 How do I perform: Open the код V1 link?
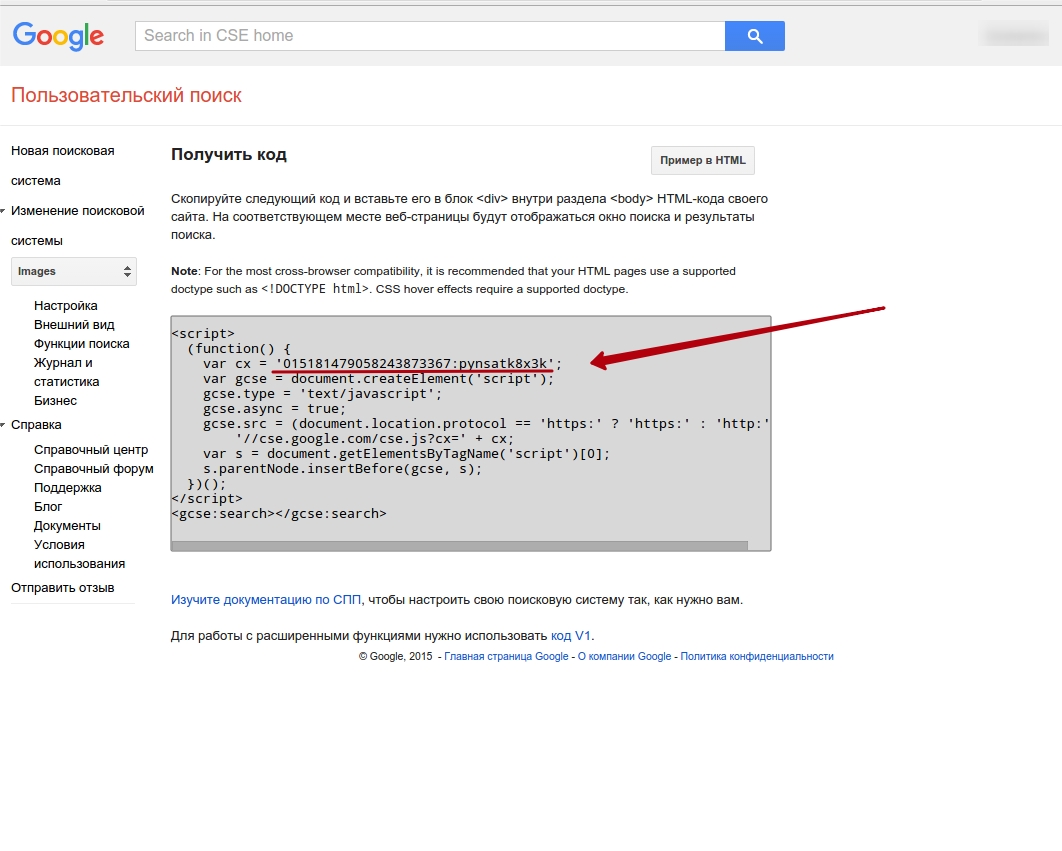point(570,636)
